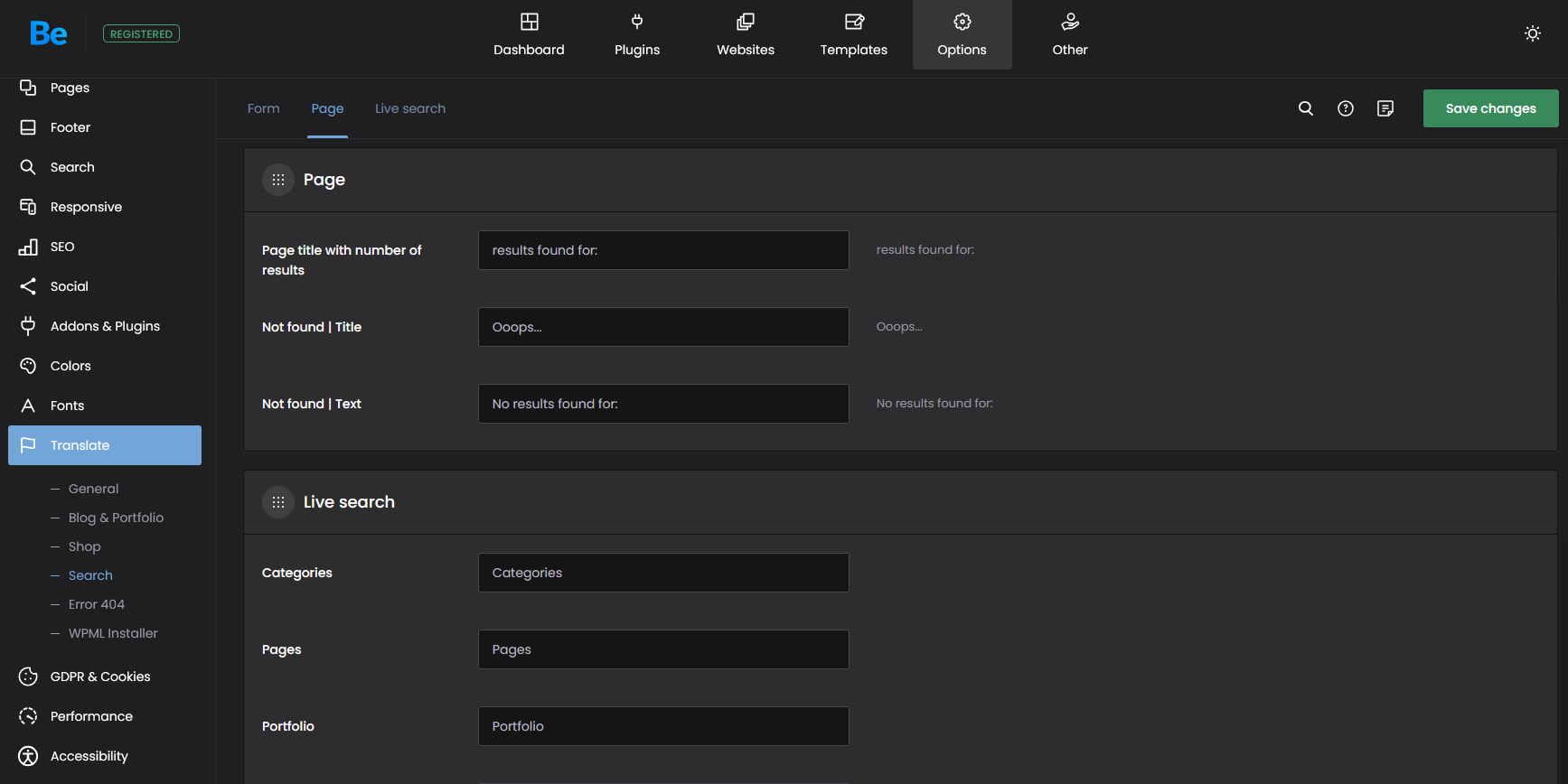Screen dimensions: 1568x784
Task: Open the Performance options label
Action: click(91, 716)
